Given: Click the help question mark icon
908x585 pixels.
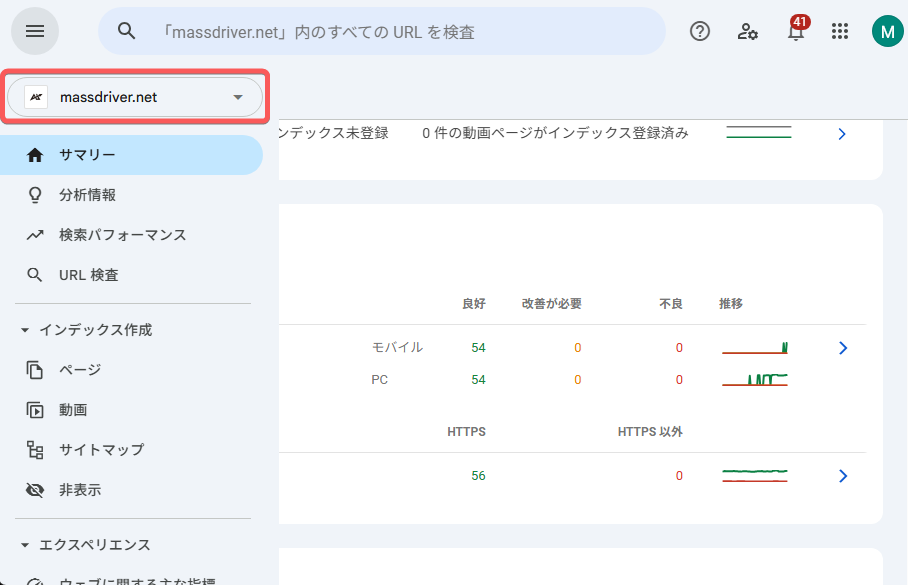Looking at the screenshot, I should 699,31.
